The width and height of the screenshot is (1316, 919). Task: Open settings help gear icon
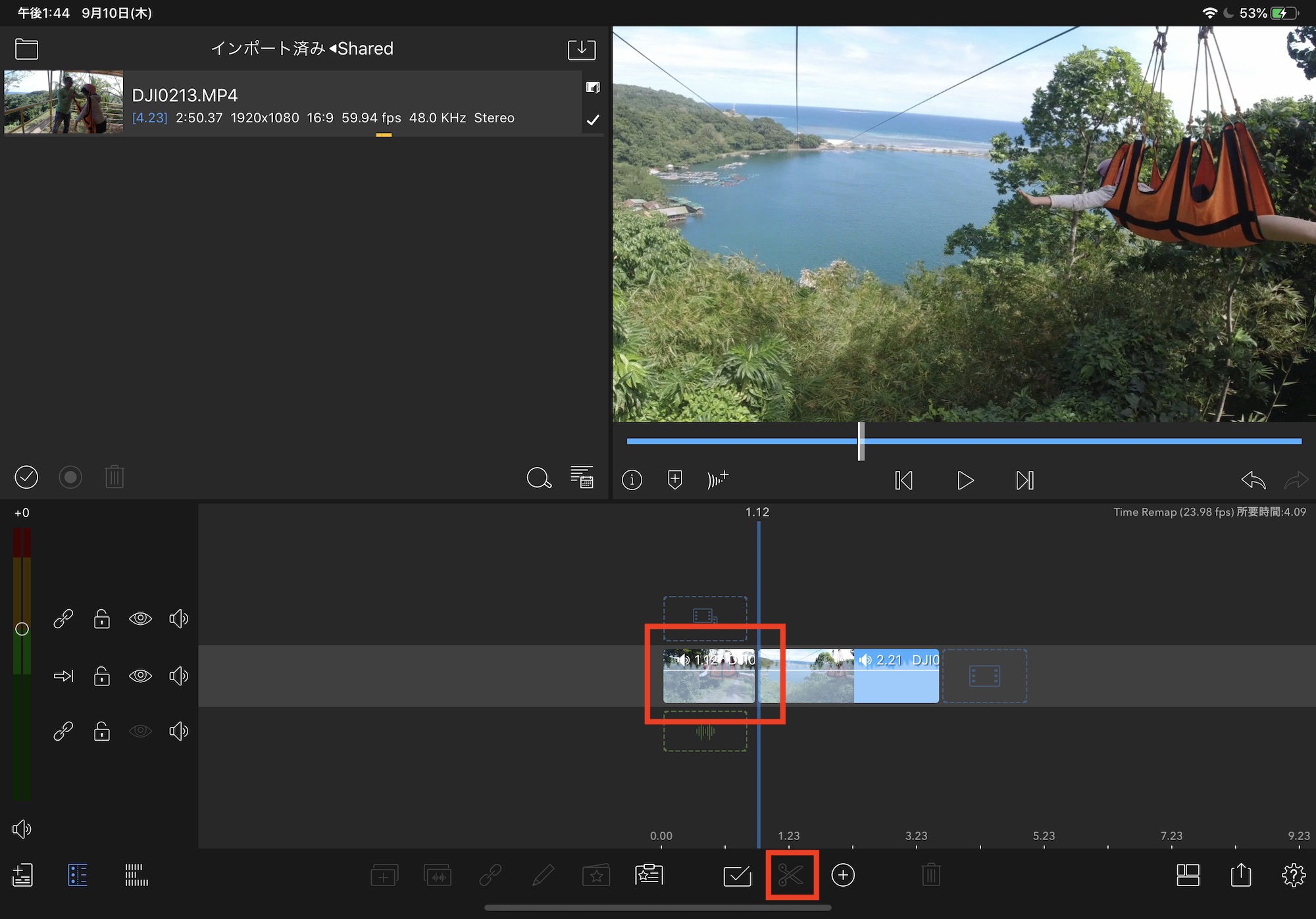[1293, 875]
